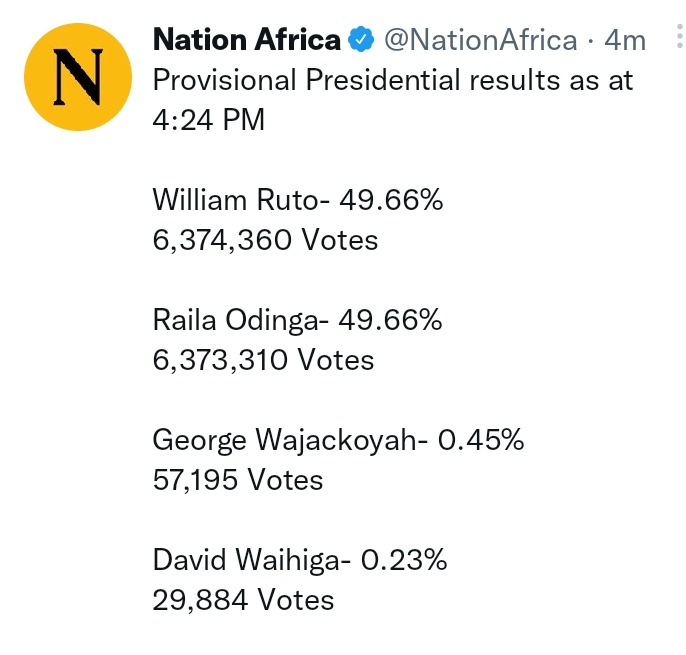
Task: Click the 0.23% figure beside Waihiga
Action: pyautogui.click(x=404, y=560)
